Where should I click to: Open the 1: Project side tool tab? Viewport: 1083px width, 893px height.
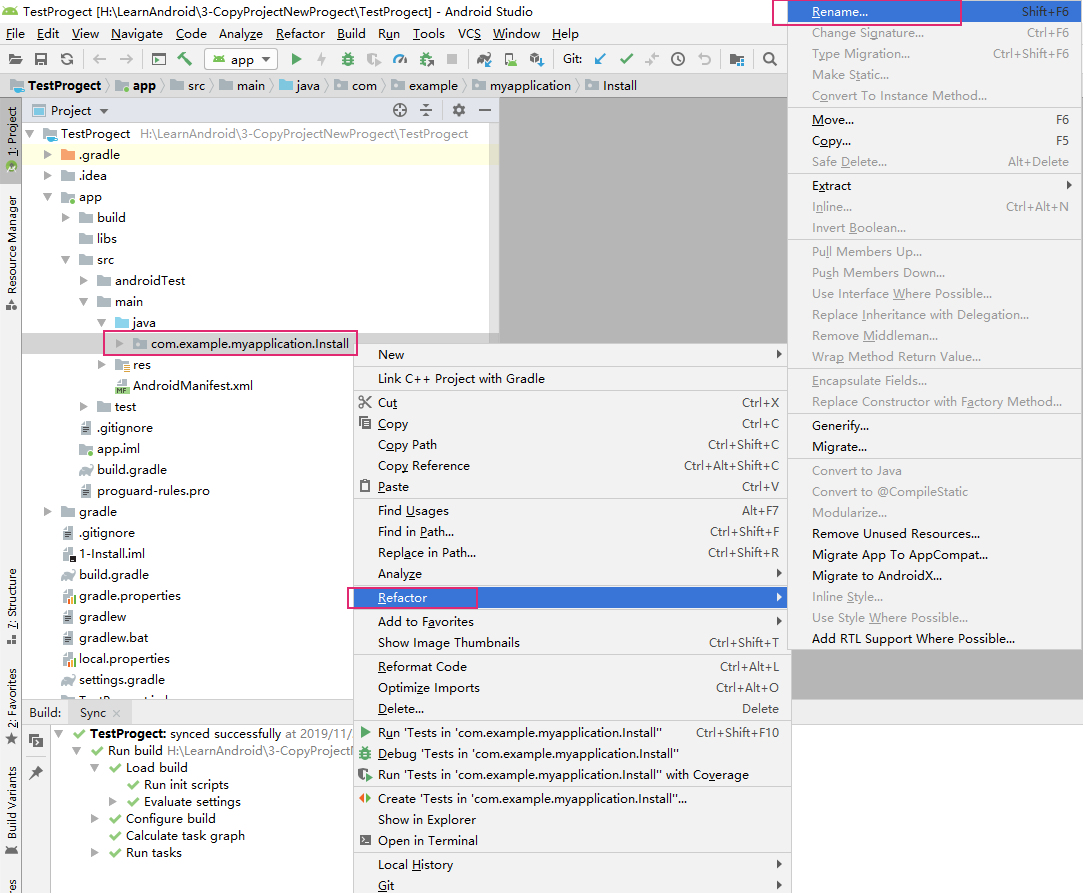click(x=11, y=140)
